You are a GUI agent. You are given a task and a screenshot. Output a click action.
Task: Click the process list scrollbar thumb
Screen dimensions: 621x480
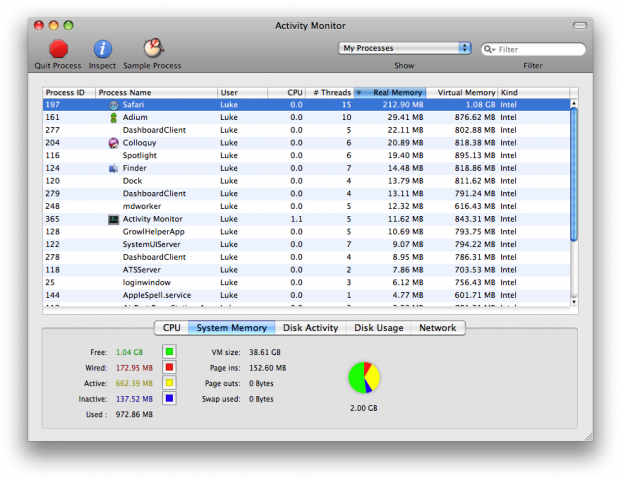click(574, 174)
